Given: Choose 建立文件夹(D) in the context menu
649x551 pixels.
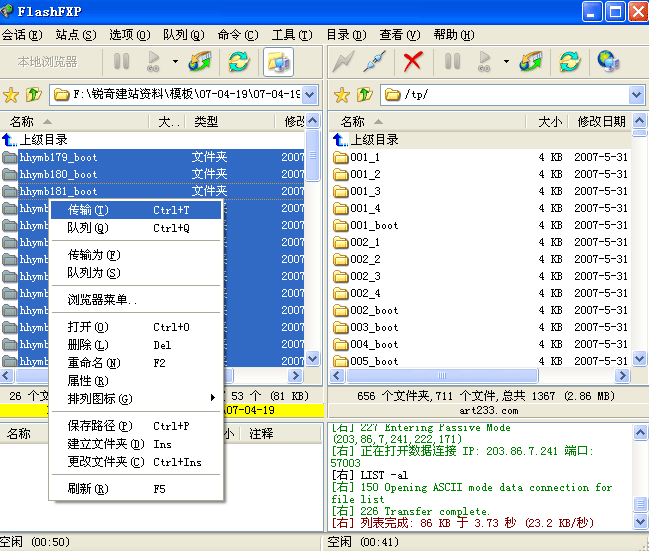Looking at the screenshot, I should [x=136, y=444].
